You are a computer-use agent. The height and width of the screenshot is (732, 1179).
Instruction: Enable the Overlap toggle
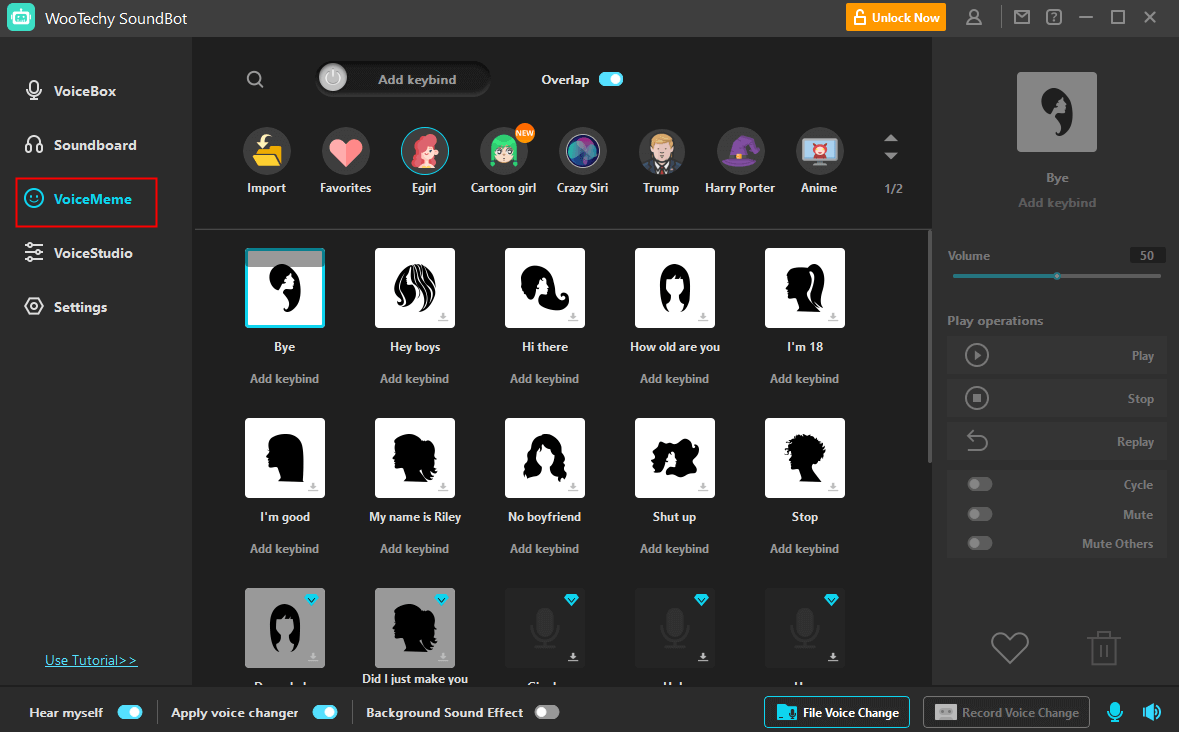pos(610,78)
